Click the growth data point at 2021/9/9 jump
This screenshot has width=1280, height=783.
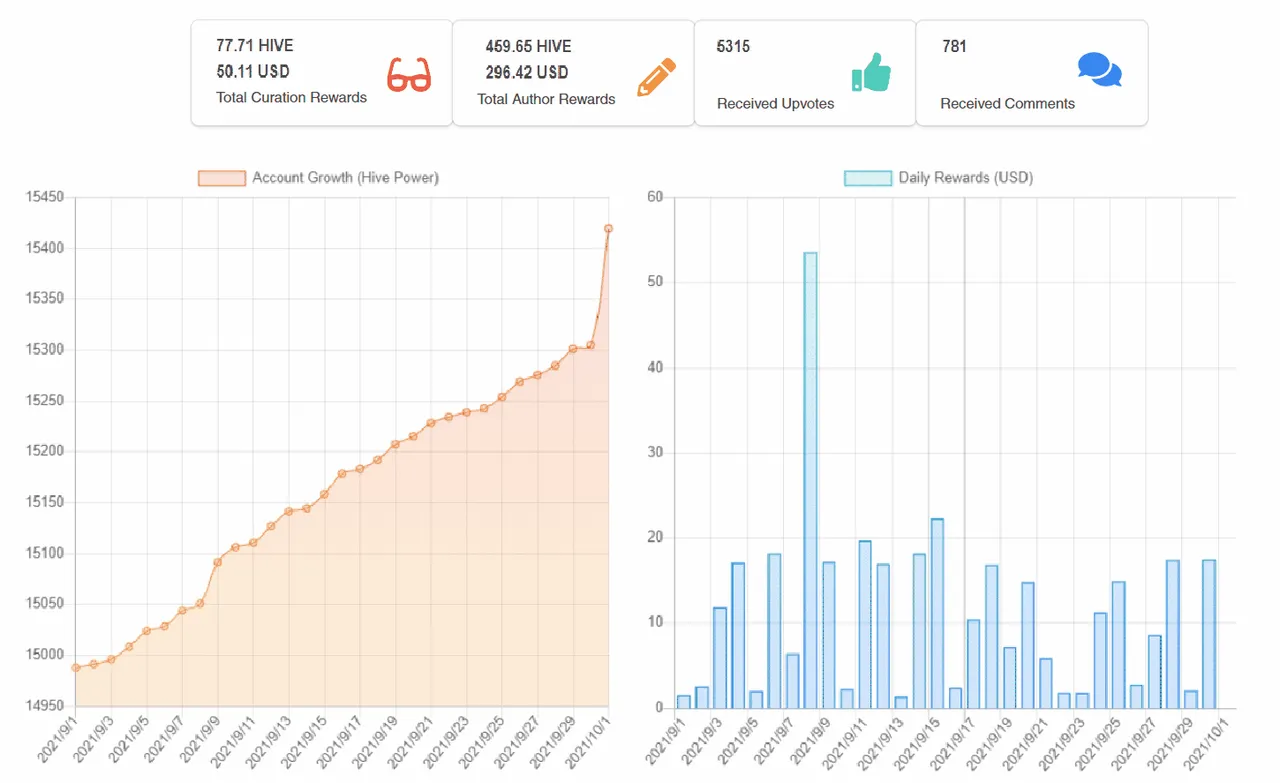[218, 562]
